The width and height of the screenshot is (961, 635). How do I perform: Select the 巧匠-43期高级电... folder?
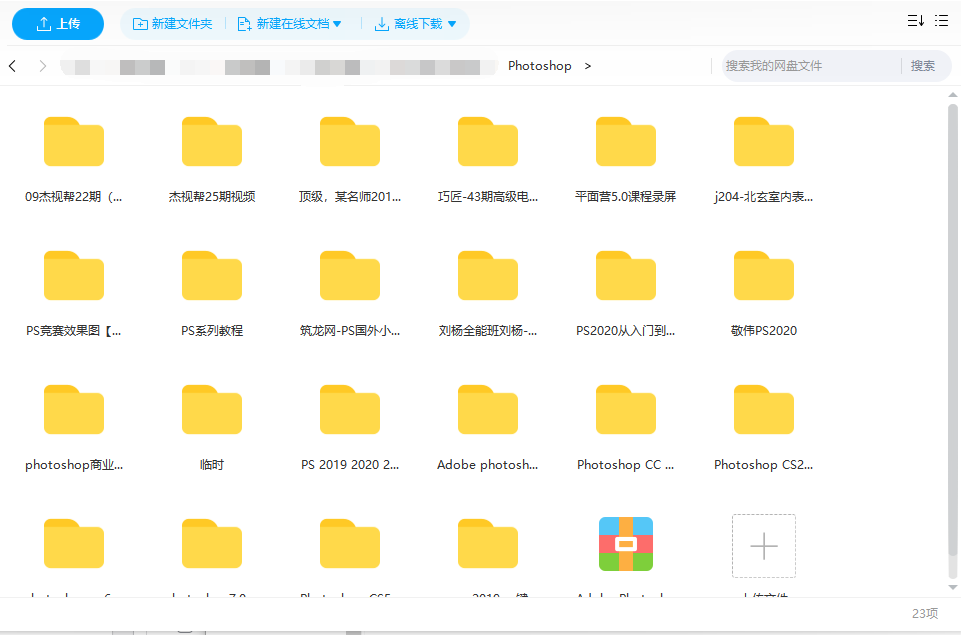pos(488,159)
